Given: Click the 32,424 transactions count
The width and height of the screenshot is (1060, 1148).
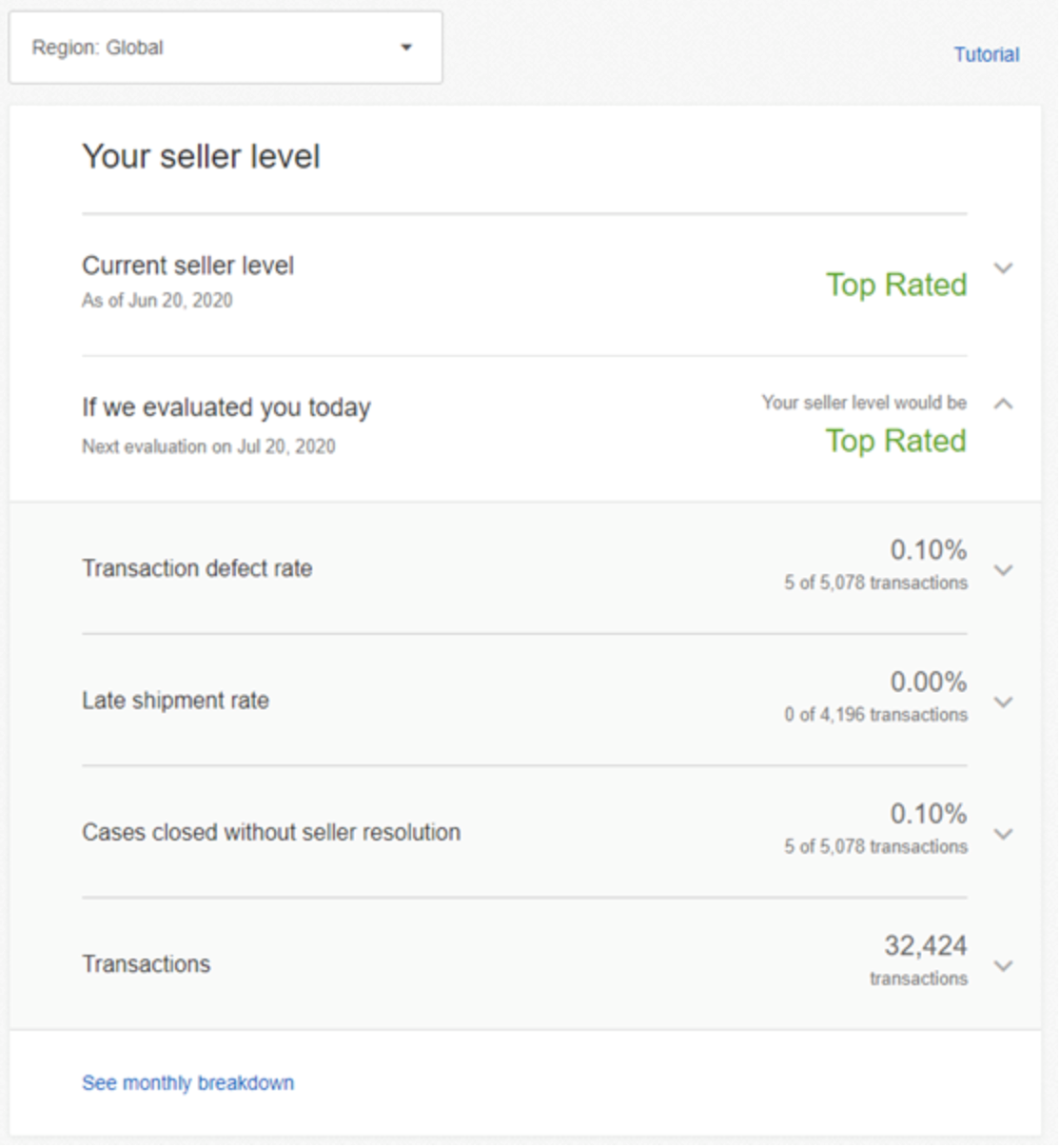Looking at the screenshot, I should point(925,945).
